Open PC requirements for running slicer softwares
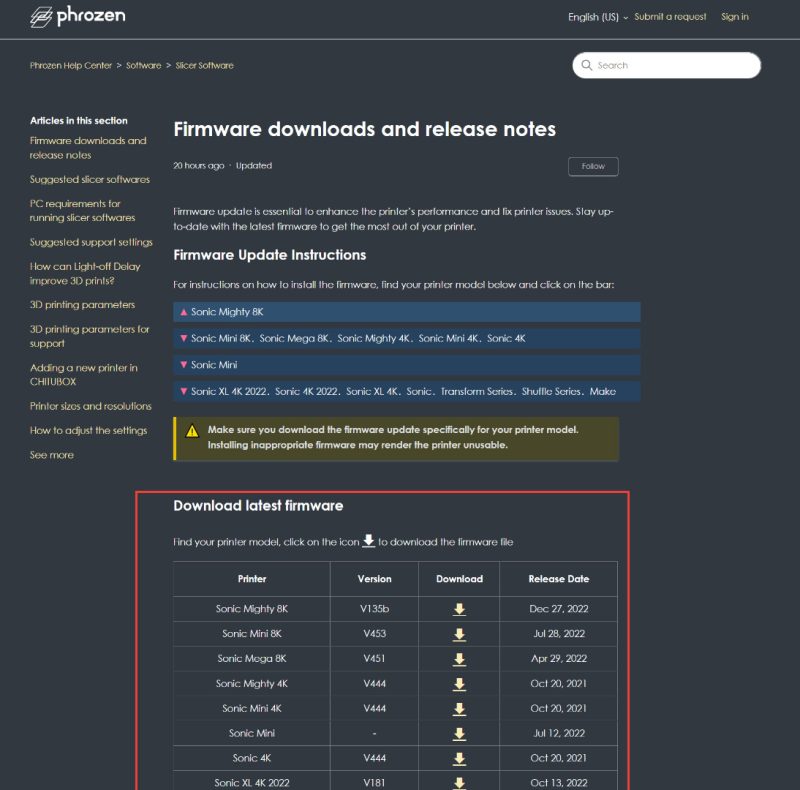 coord(82,211)
